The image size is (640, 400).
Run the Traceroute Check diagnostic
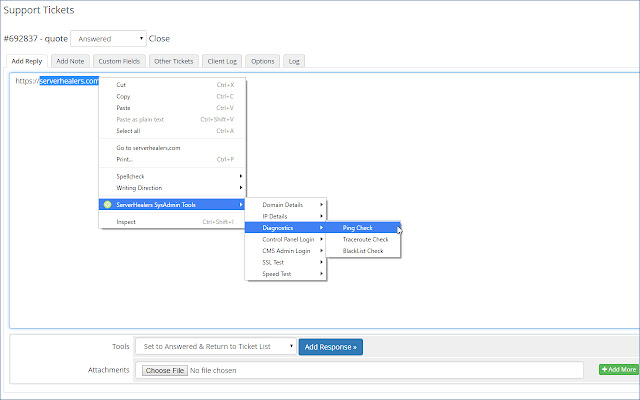(363, 239)
